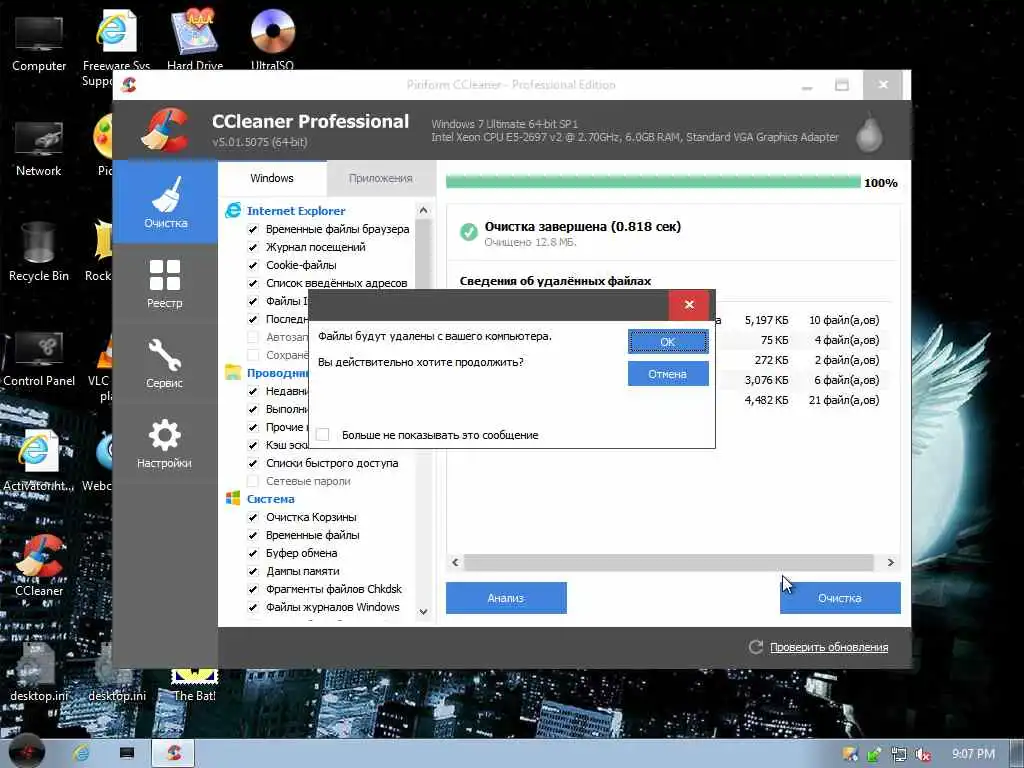Image resolution: width=1024 pixels, height=768 pixels.
Task: Open Hard Drive desktop icon
Action: 195,39
